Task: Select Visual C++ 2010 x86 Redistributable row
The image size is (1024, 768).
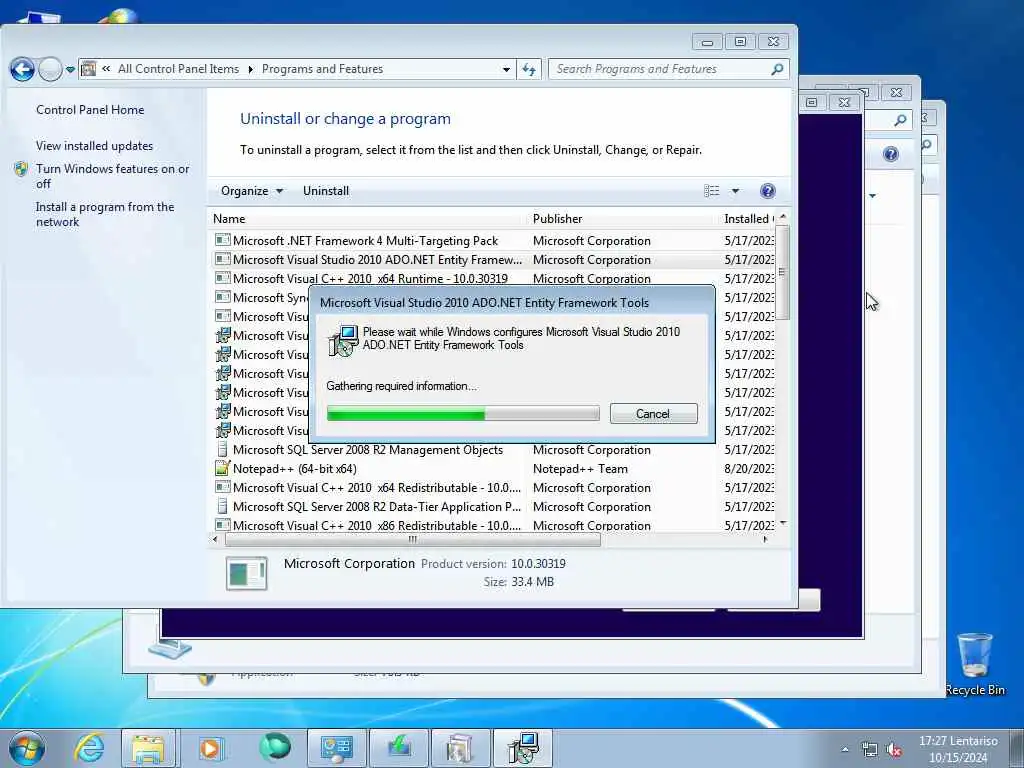Action: (493, 525)
